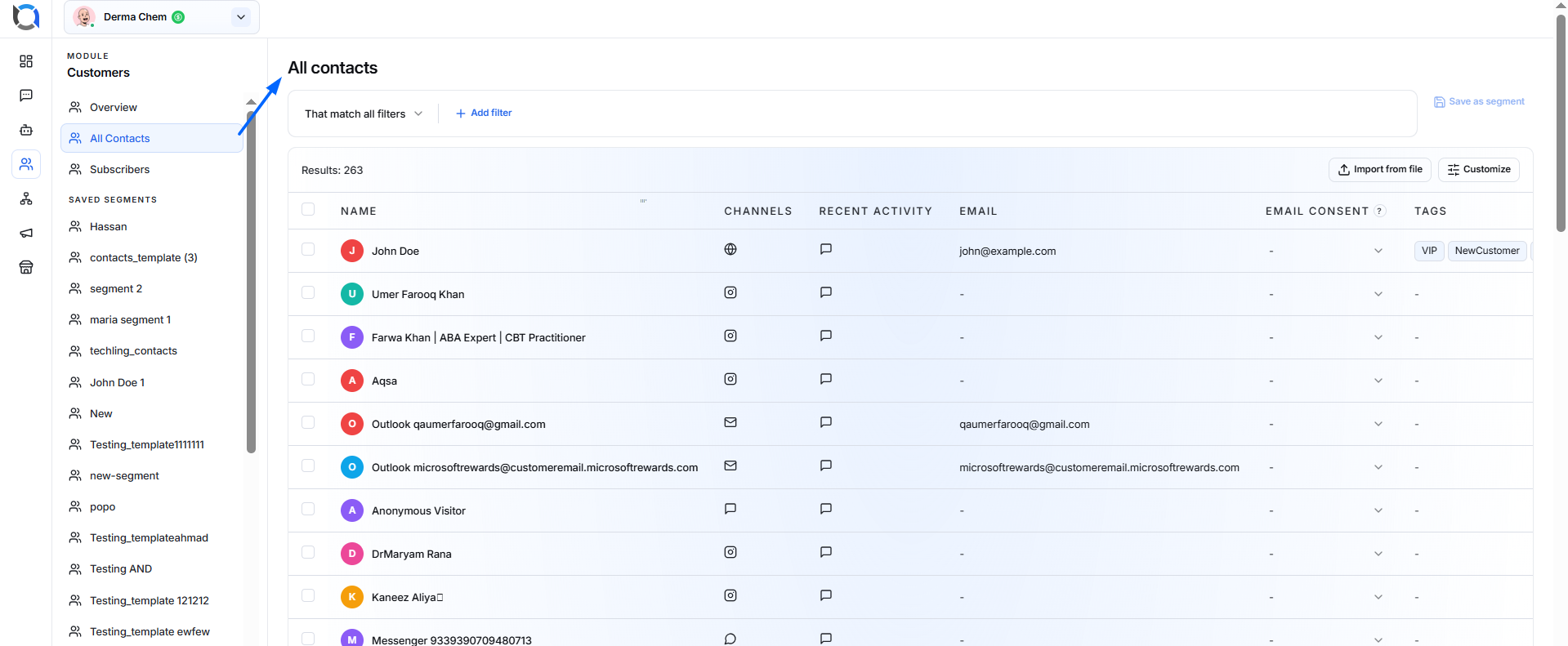Open the chat inbox icon in left rail
1568x646 pixels.
coord(26,96)
